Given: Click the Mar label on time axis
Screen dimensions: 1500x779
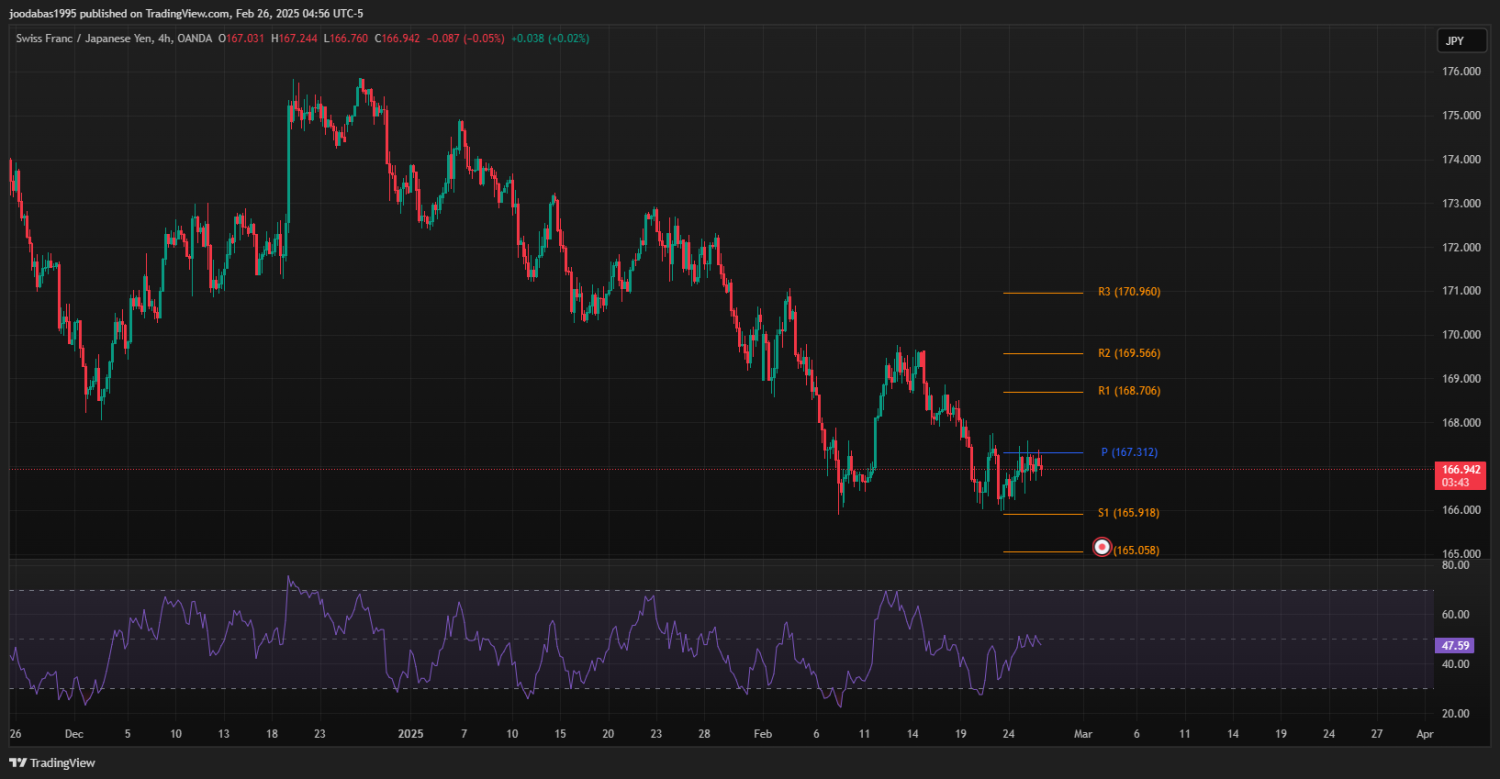Looking at the screenshot, I should pos(1082,734).
